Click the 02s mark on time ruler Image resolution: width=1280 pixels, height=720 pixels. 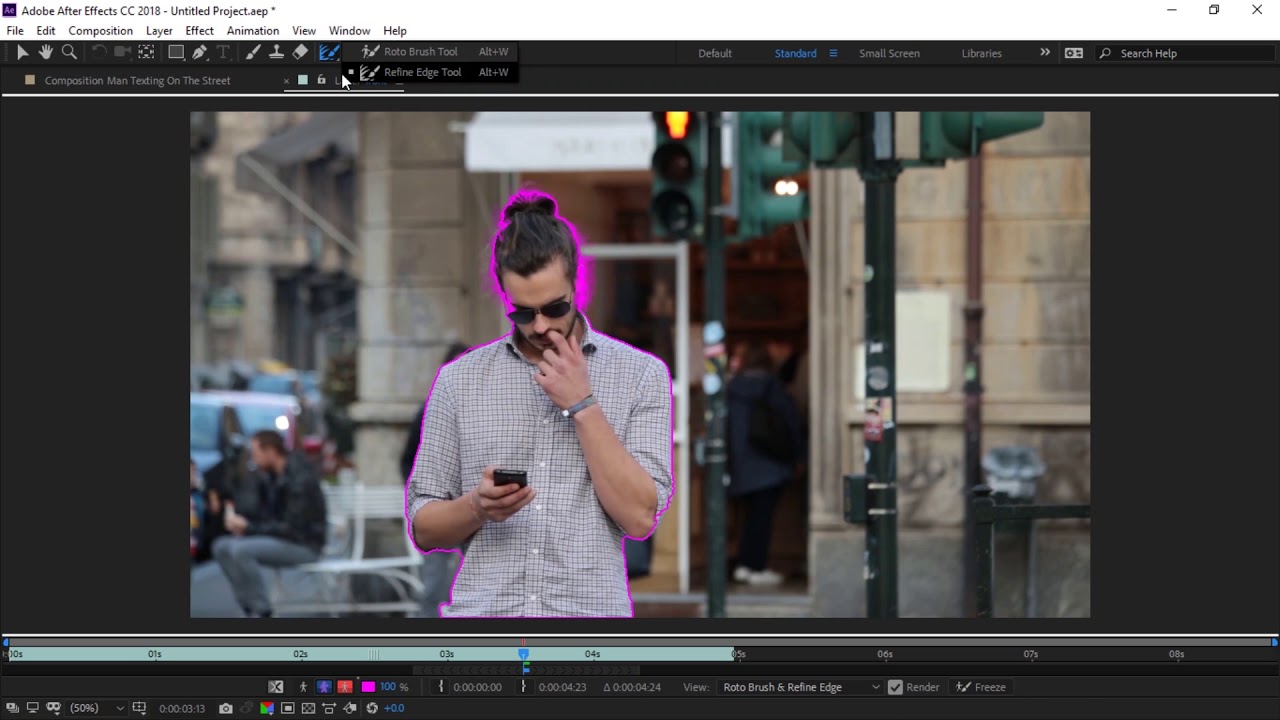point(300,654)
